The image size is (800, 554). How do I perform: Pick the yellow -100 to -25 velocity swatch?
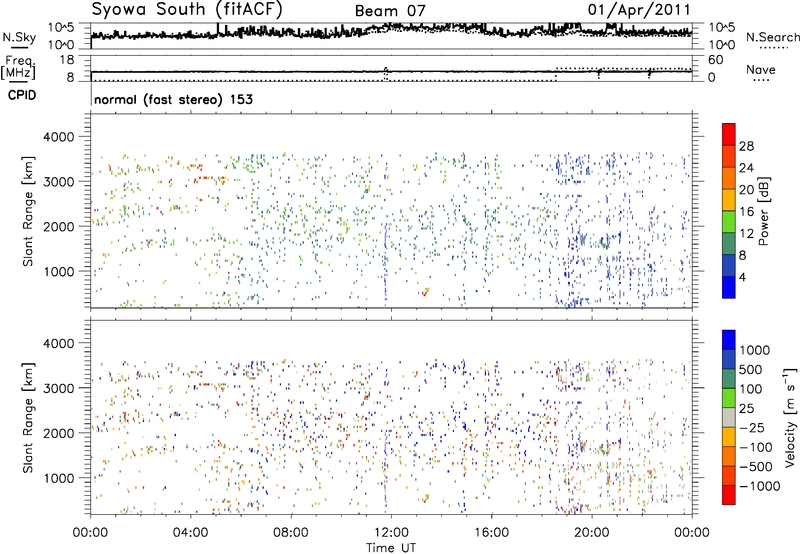[729, 437]
